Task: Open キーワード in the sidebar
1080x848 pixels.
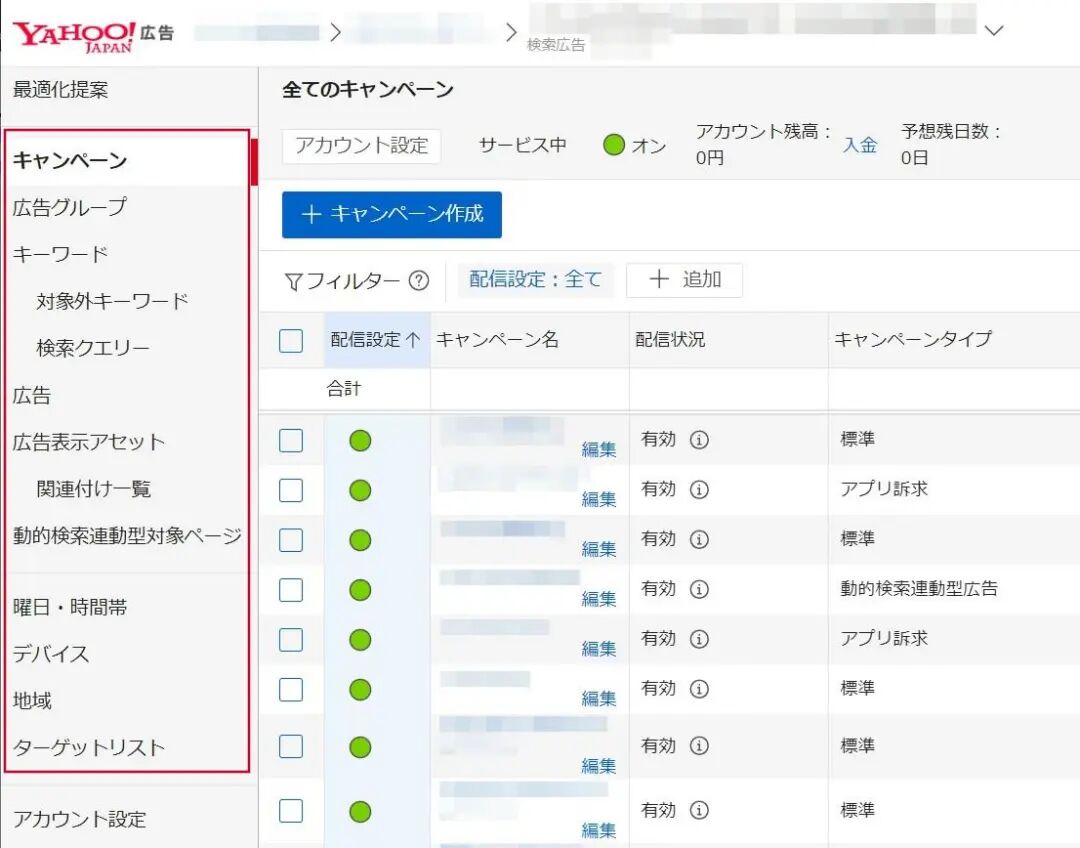Action: (x=61, y=254)
